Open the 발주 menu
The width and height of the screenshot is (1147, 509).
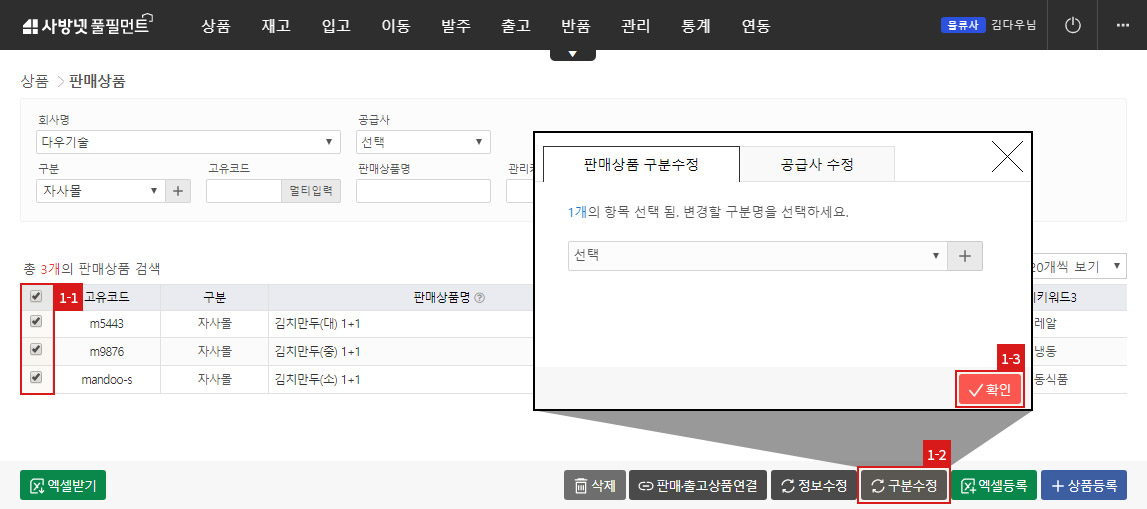click(456, 26)
